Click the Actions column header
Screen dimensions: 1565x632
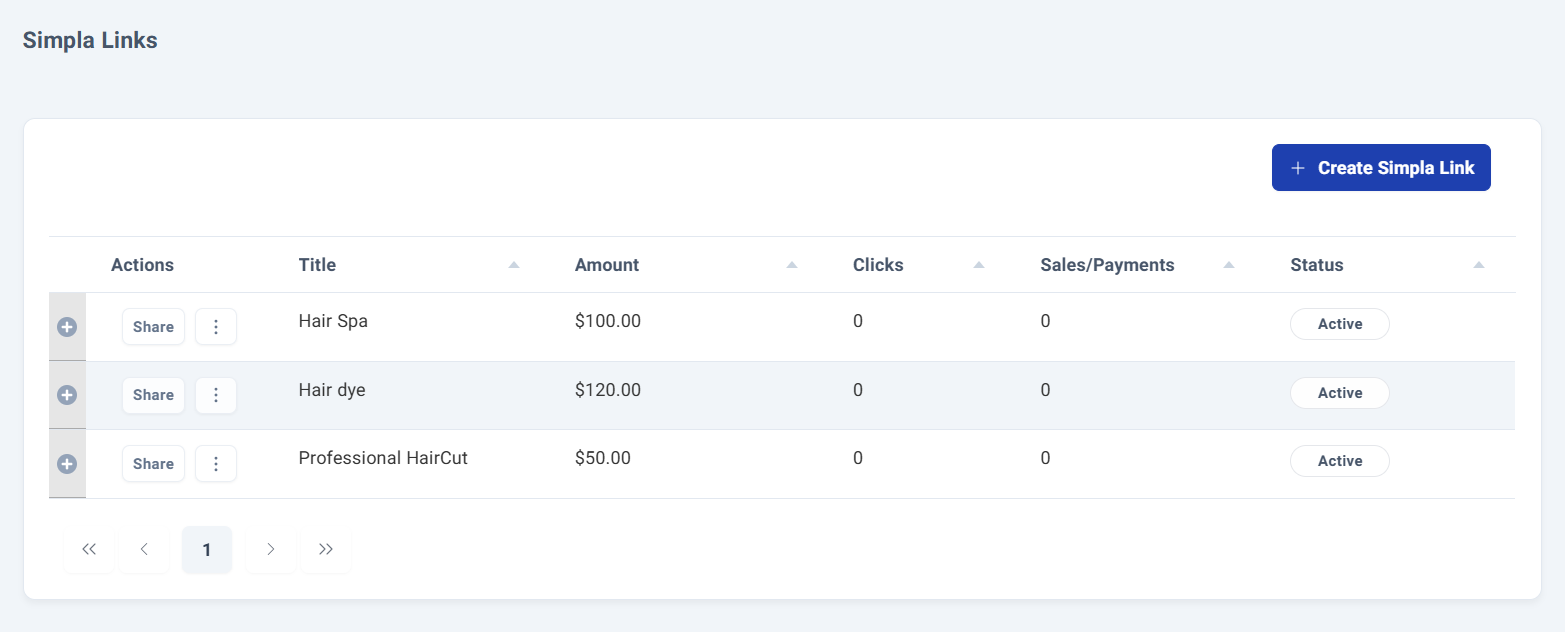point(142,265)
